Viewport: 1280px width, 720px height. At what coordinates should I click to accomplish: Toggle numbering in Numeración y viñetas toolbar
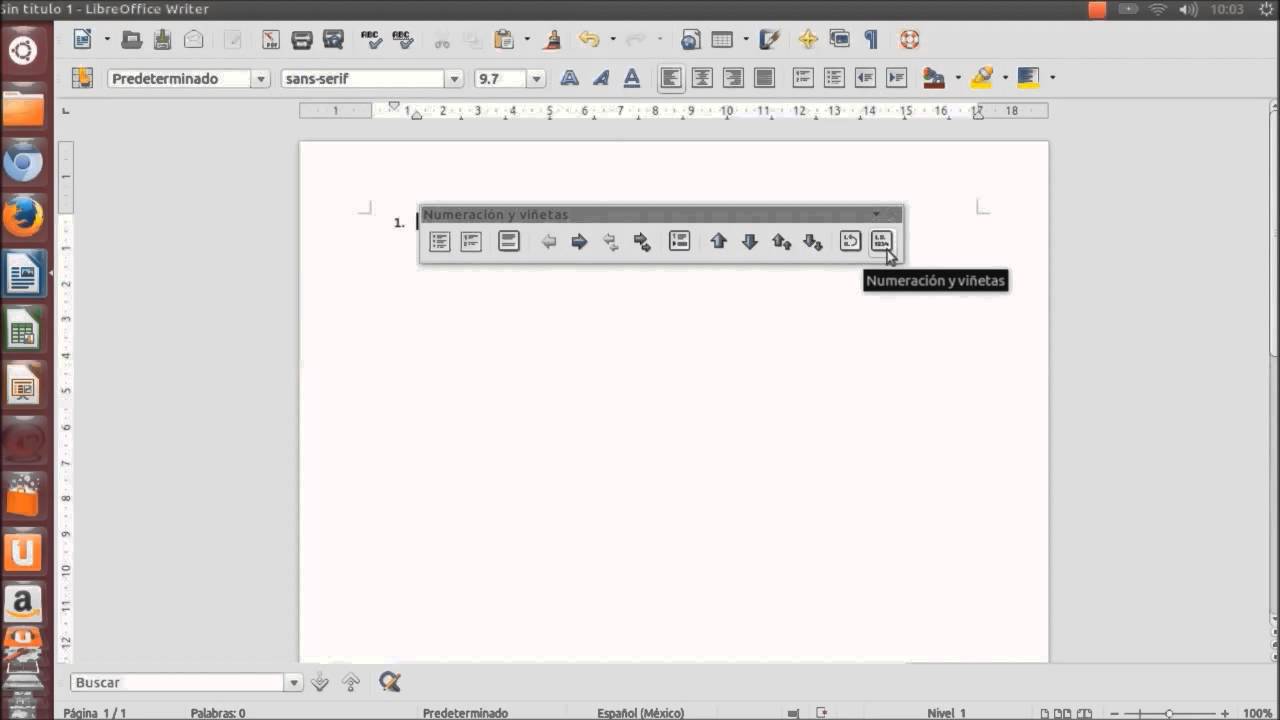click(471, 241)
